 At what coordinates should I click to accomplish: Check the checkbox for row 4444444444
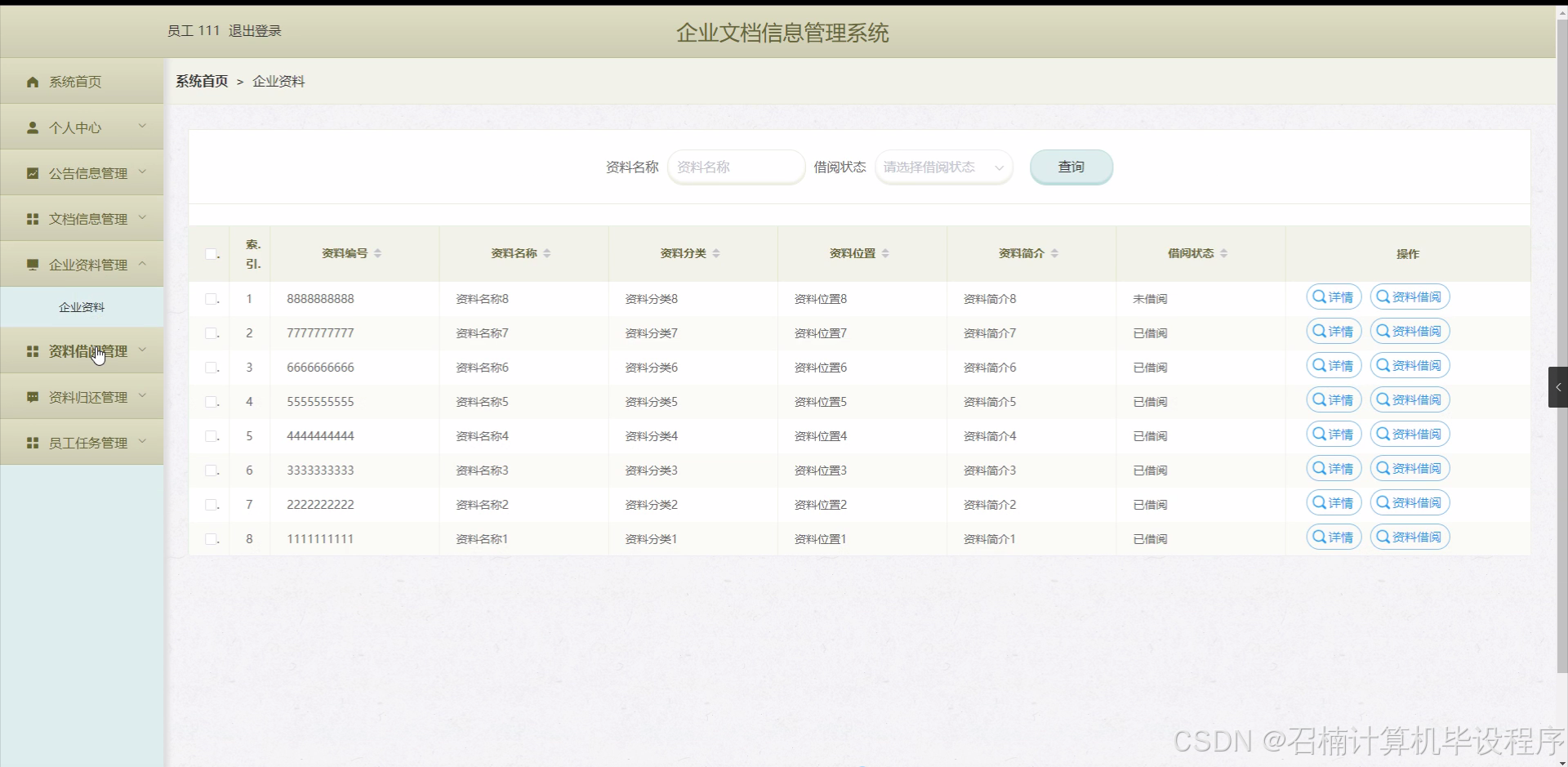click(211, 436)
